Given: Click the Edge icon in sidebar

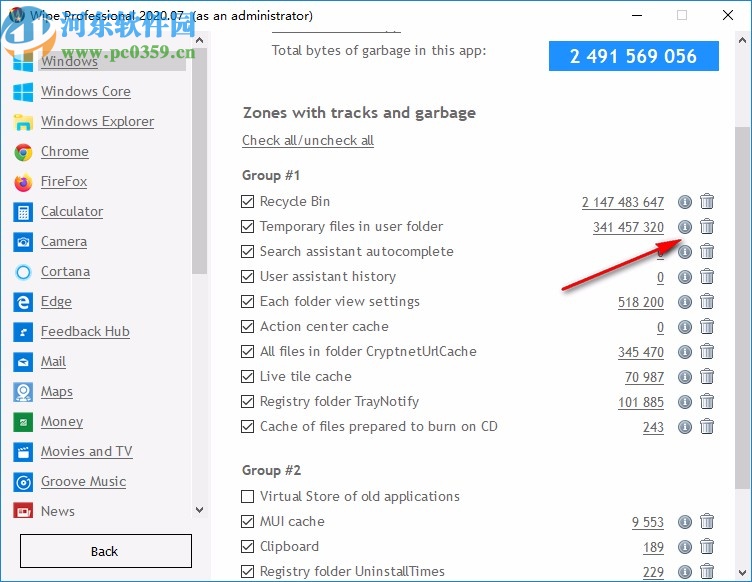Looking at the screenshot, I should coord(23,303).
